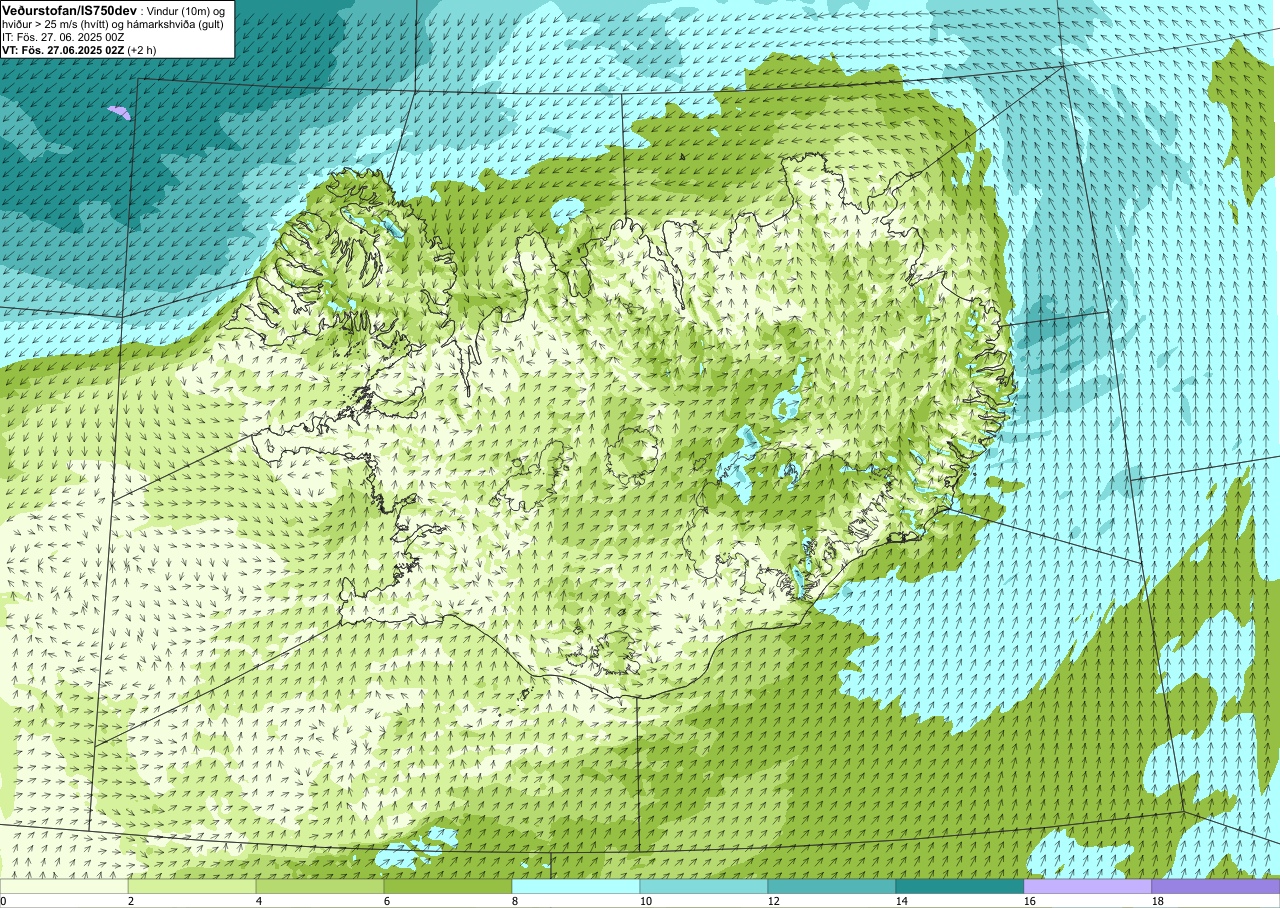
Task: Pick the 10–12 m/s turquoise legend swatch
Action: 704,886
